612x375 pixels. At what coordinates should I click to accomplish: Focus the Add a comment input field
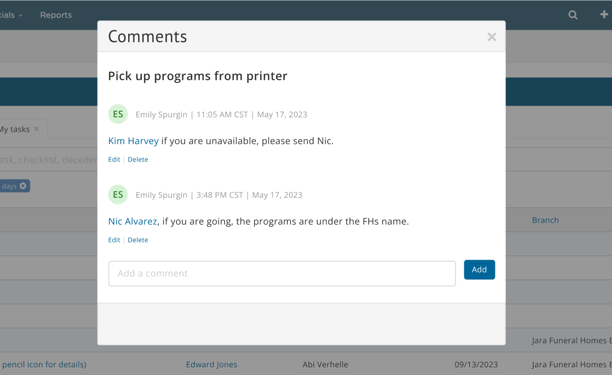pyautogui.click(x=282, y=274)
